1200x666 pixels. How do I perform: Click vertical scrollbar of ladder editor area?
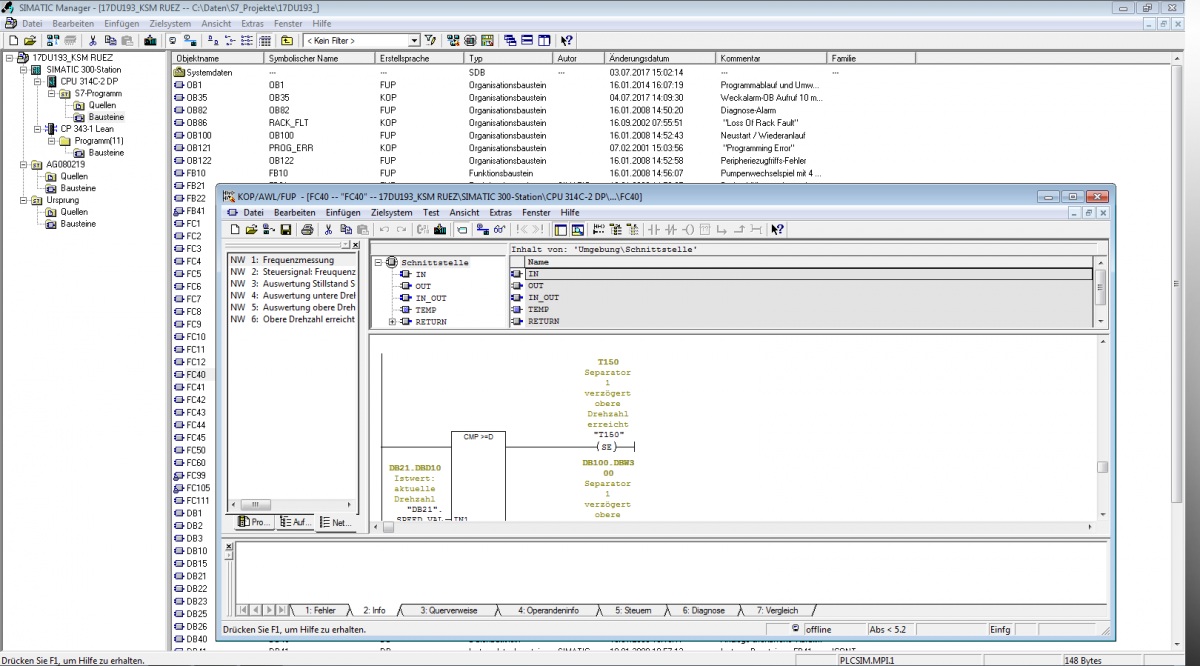[1102, 429]
